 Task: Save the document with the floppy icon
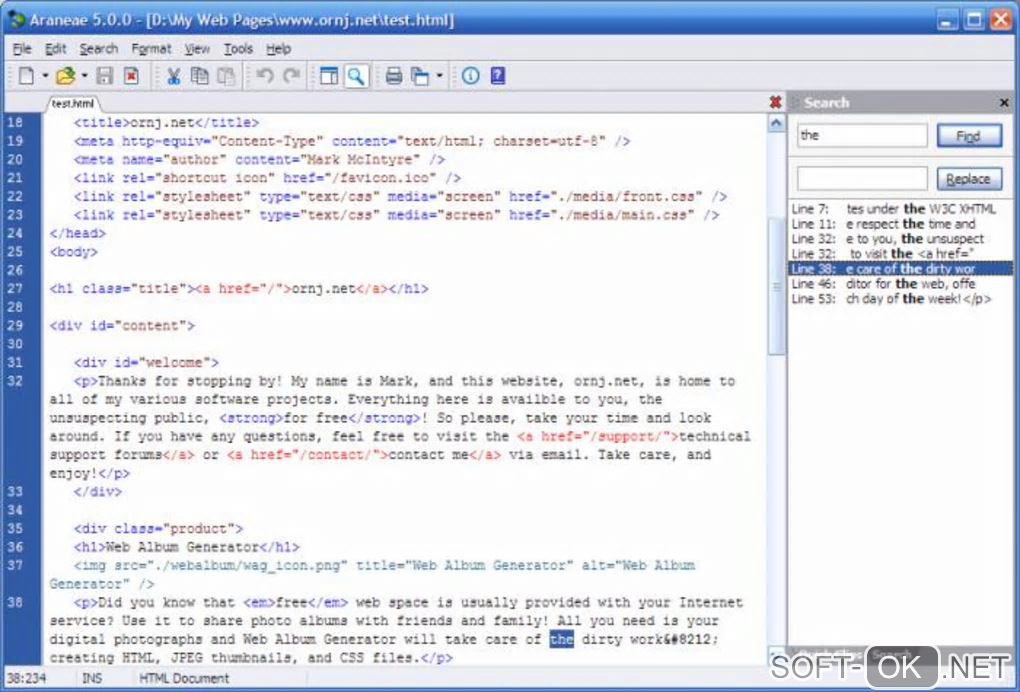(x=105, y=76)
